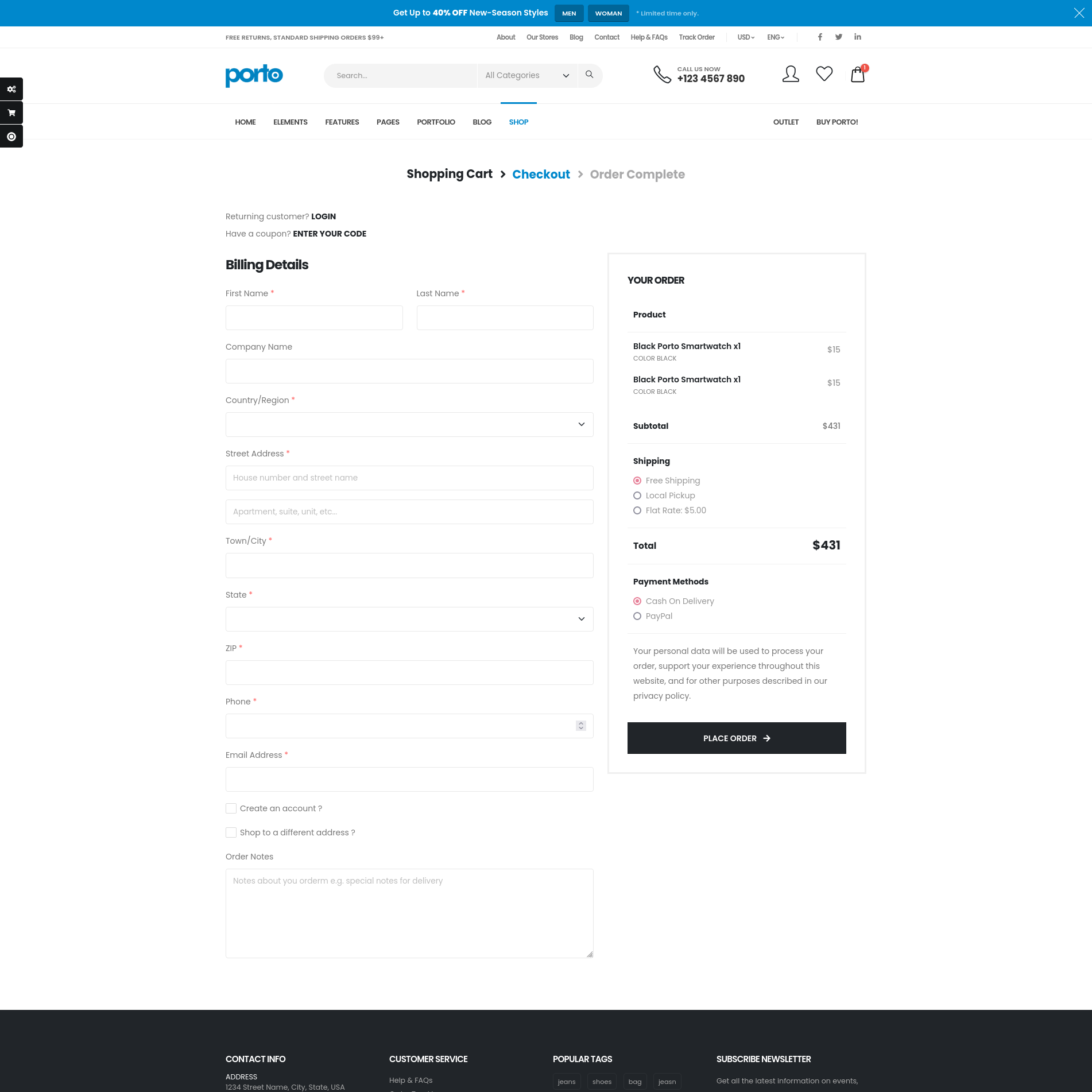Click the jeans popular tag
The image size is (1092, 1092).
click(567, 1081)
